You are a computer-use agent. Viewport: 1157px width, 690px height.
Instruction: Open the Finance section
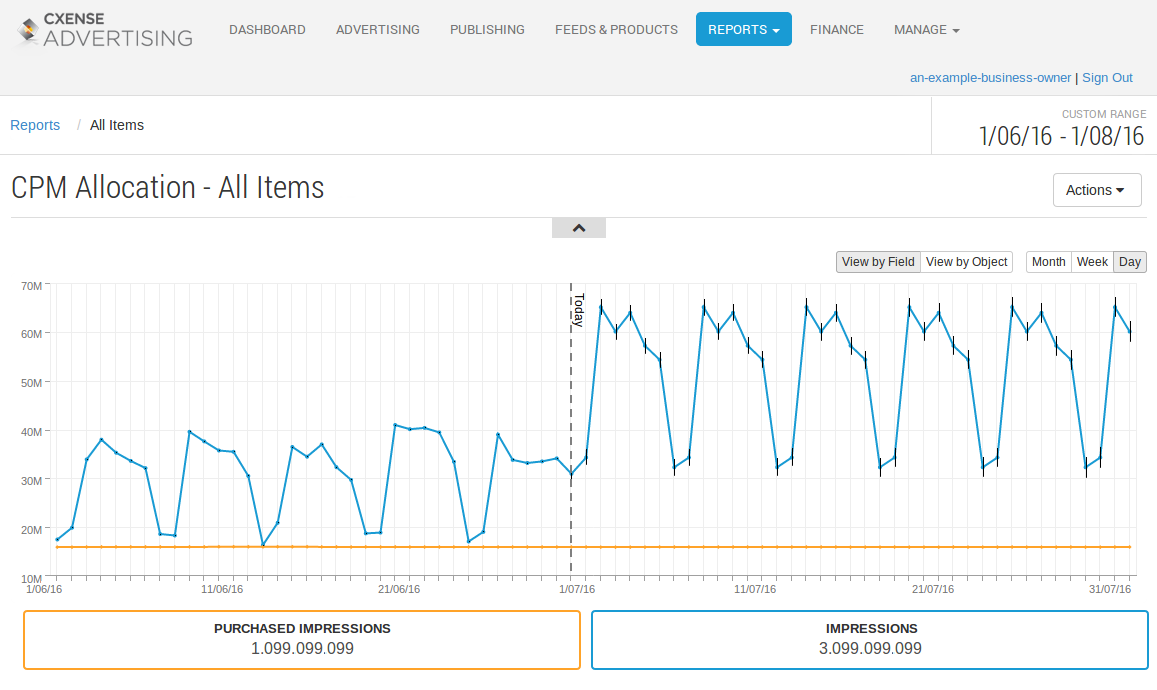click(x=837, y=30)
